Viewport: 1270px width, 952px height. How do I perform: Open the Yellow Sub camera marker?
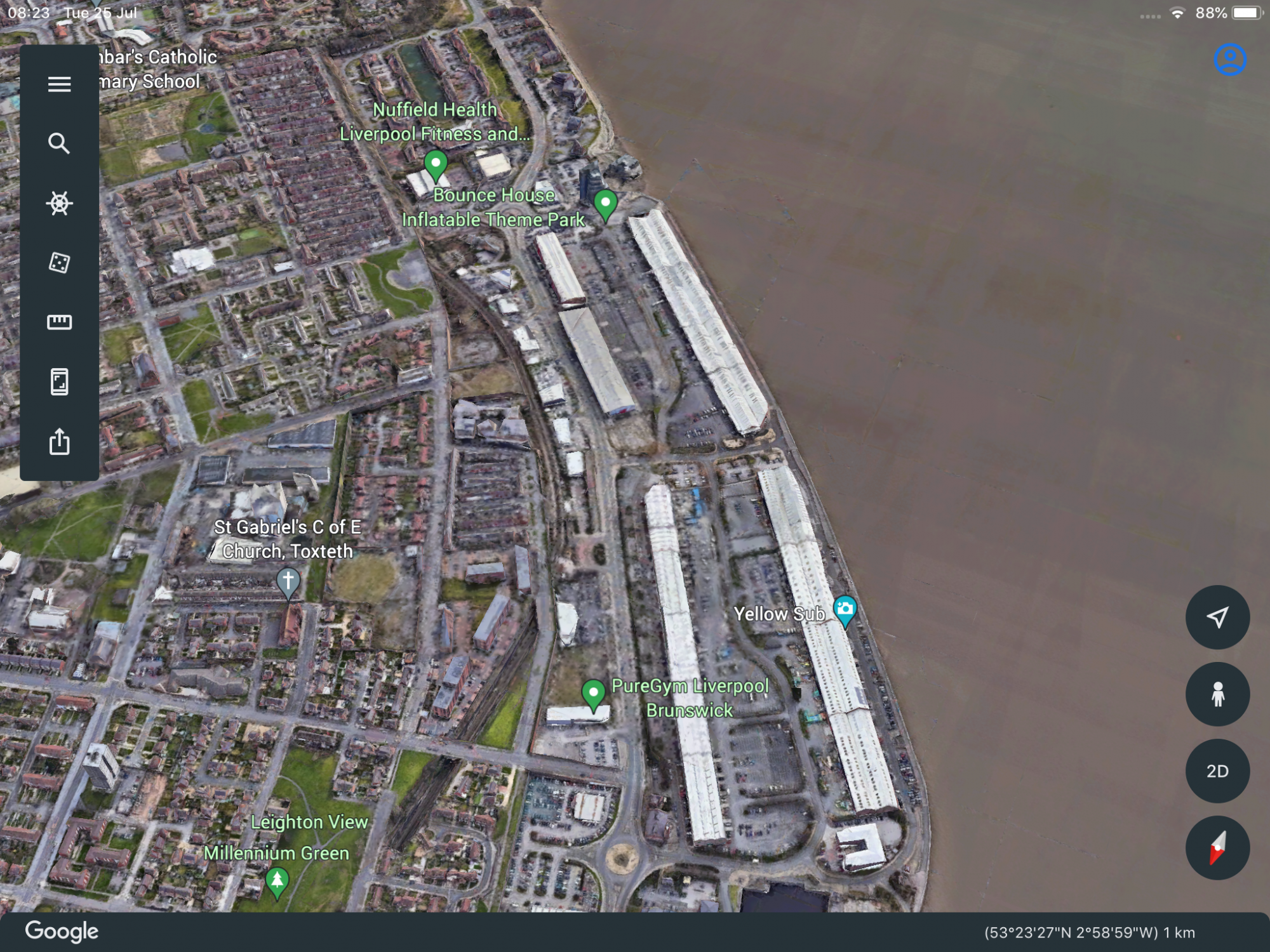(845, 611)
